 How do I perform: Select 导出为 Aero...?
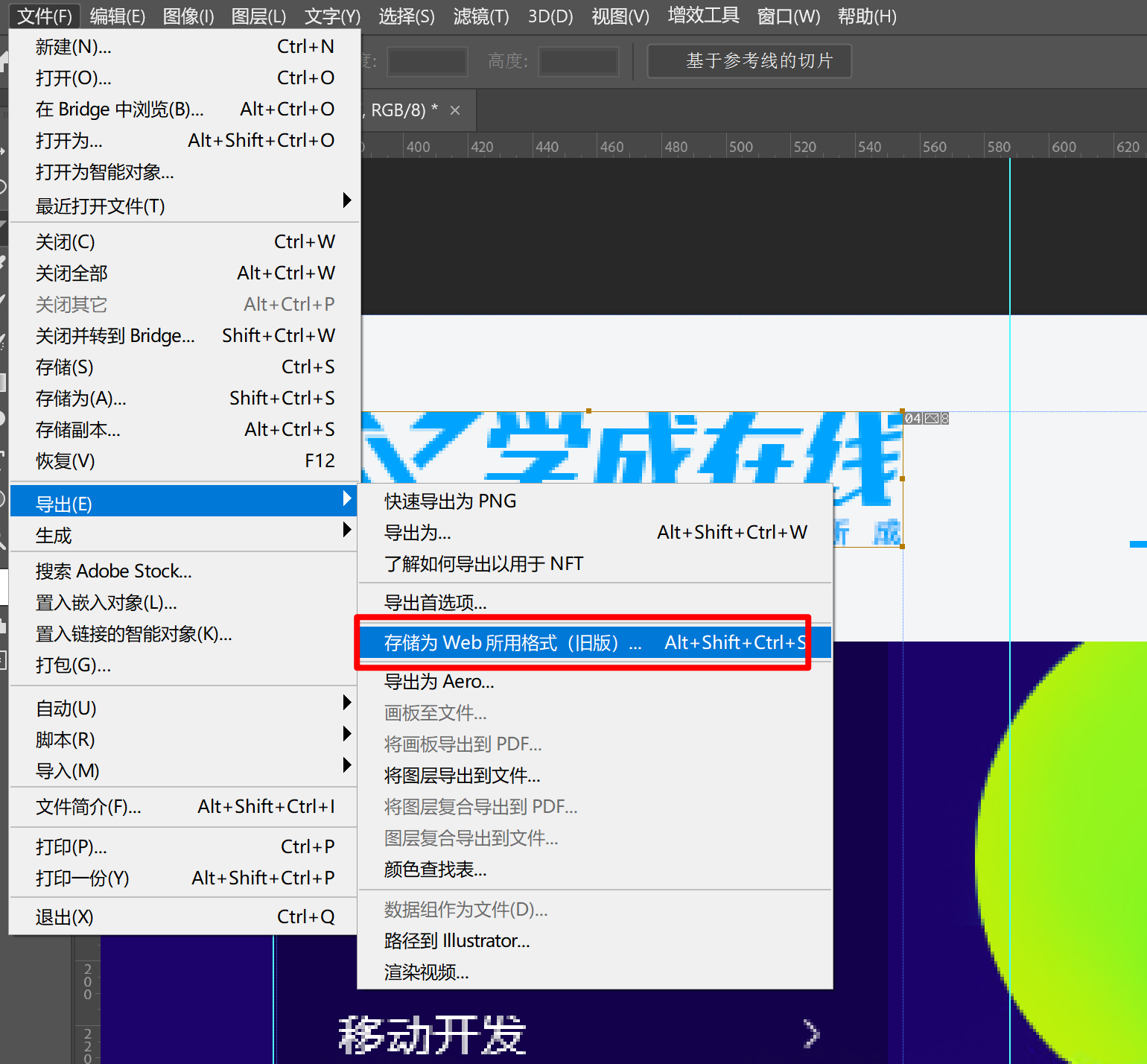pyautogui.click(x=595, y=682)
